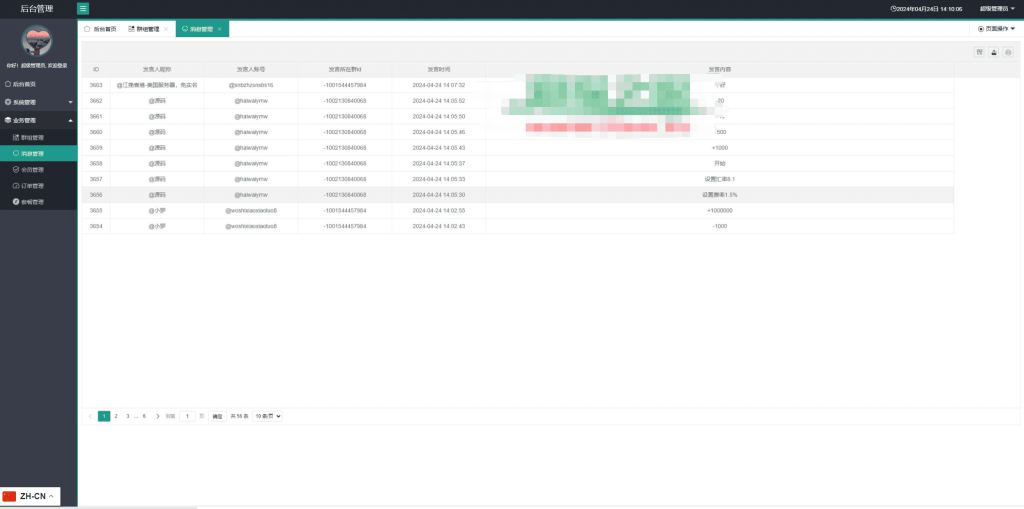
Task: Click the export icon above the table
Action: click(994, 52)
